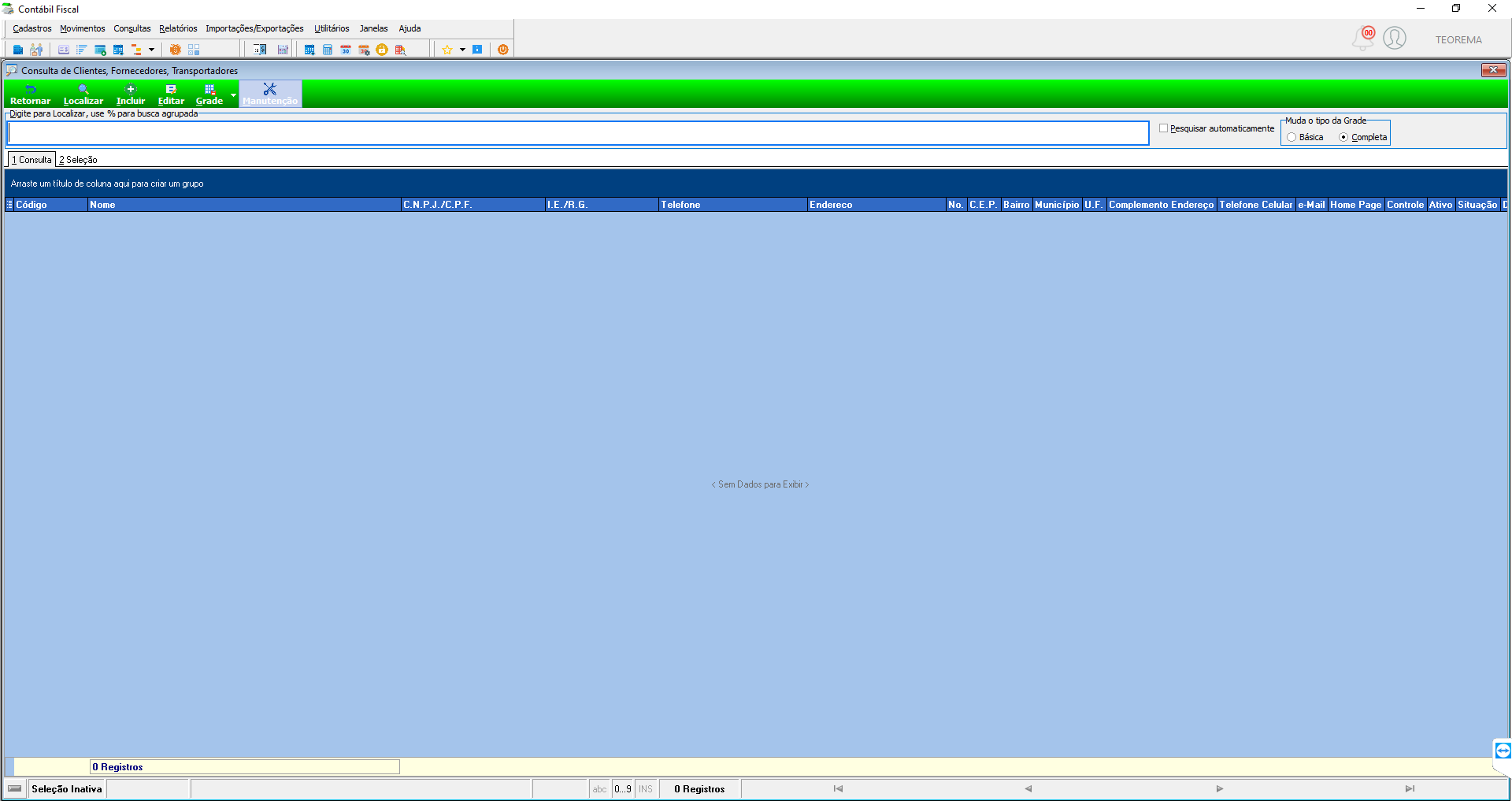Click the Grade button

(x=209, y=94)
